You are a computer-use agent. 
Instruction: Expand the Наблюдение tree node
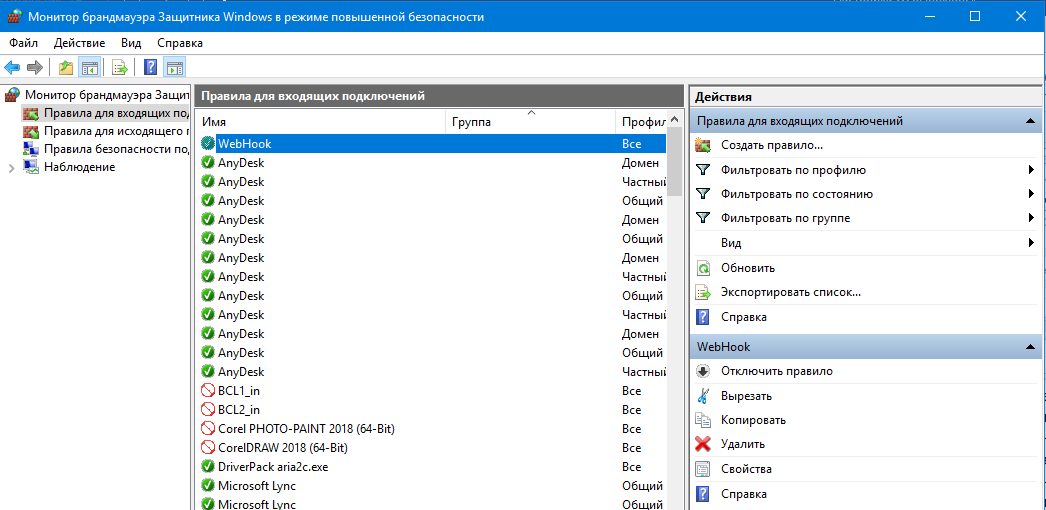[11, 168]
